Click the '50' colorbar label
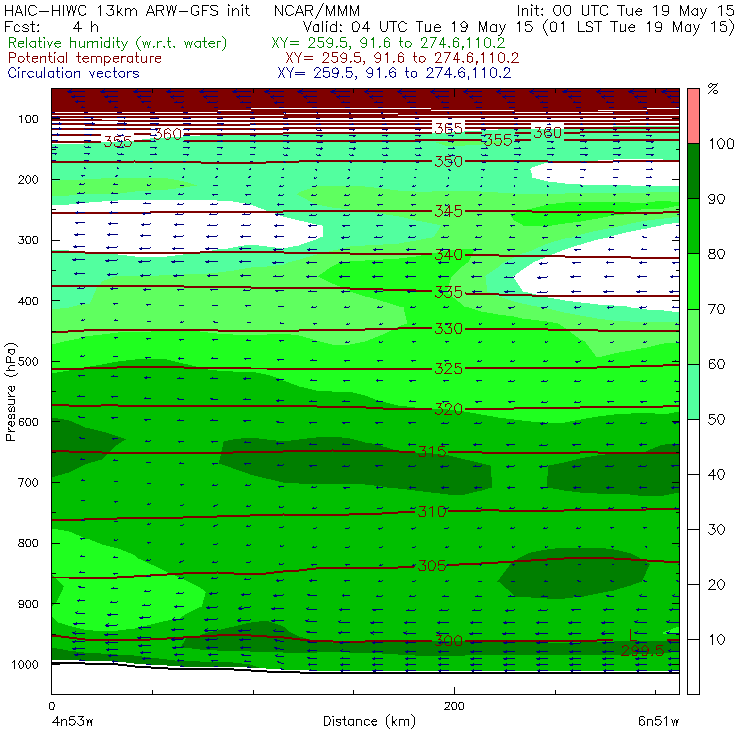740x740 pixels. 716,420
